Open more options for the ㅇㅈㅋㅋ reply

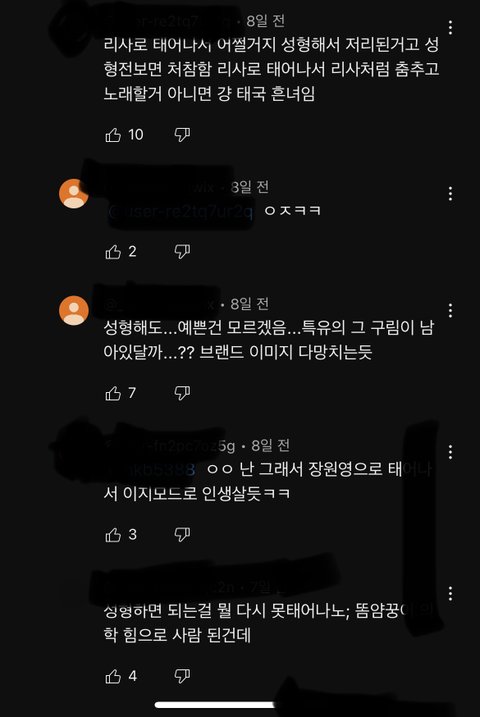tap(450, 194)
